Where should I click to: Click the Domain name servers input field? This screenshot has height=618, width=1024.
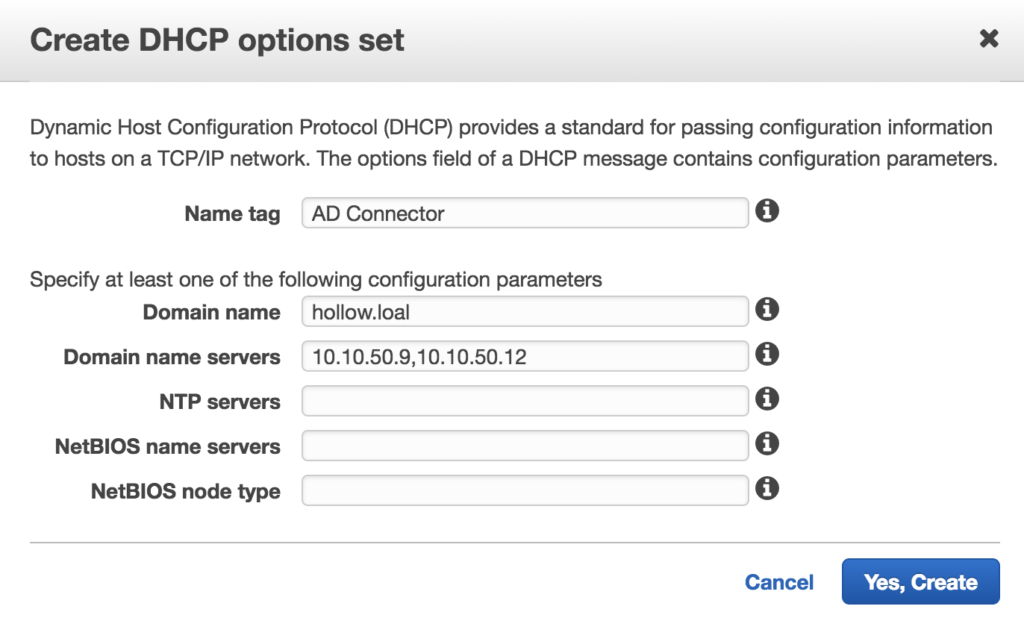pyautogui.click(x=525, y=355)
